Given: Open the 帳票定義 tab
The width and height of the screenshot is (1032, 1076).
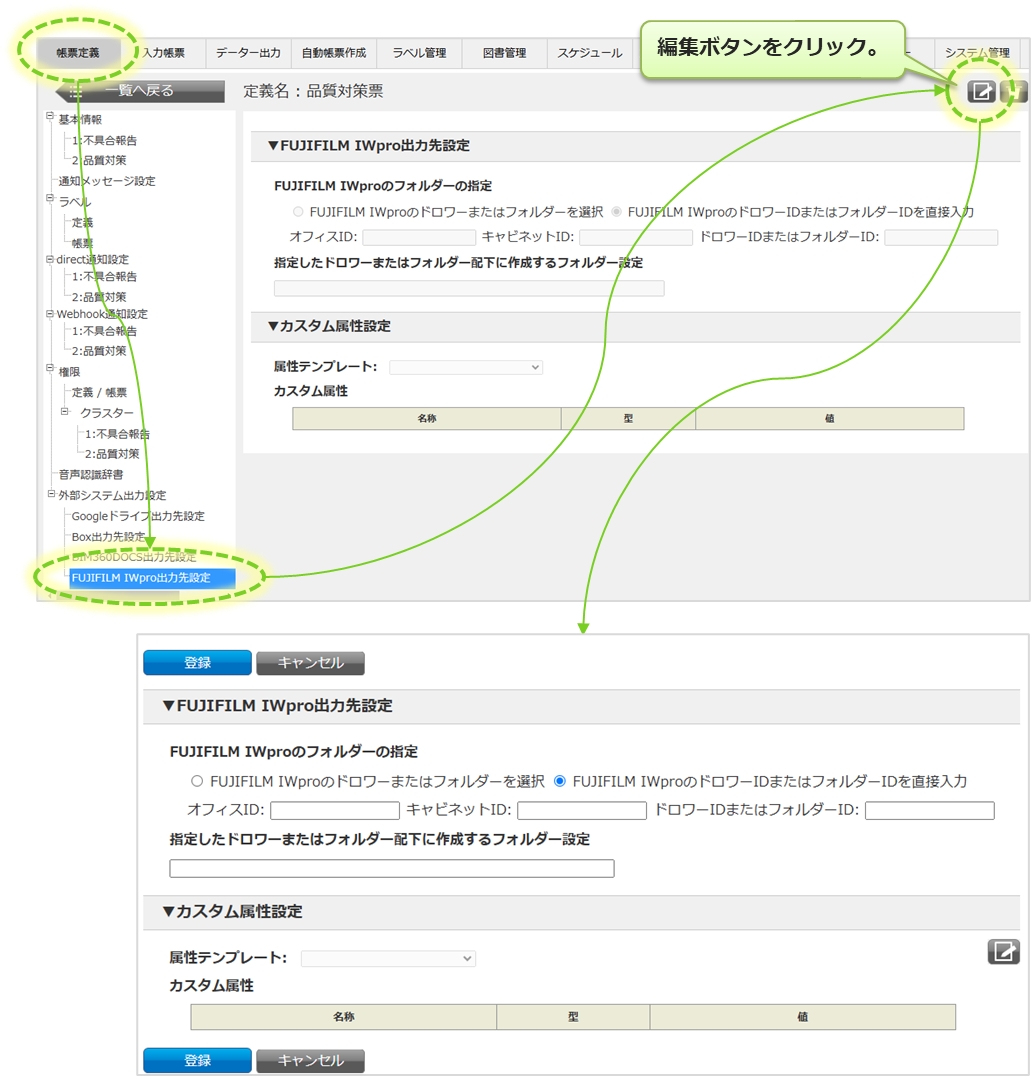Looking at the screenshot, I should pyautogui.click(x=78, y=53).
